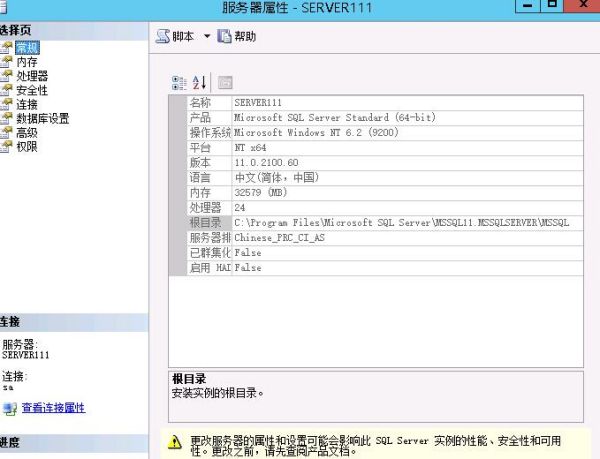Screen dimensions: 600x459
Task: Select the 语言 value 中文(简体，中国)
Action: [x=408, y=177]
